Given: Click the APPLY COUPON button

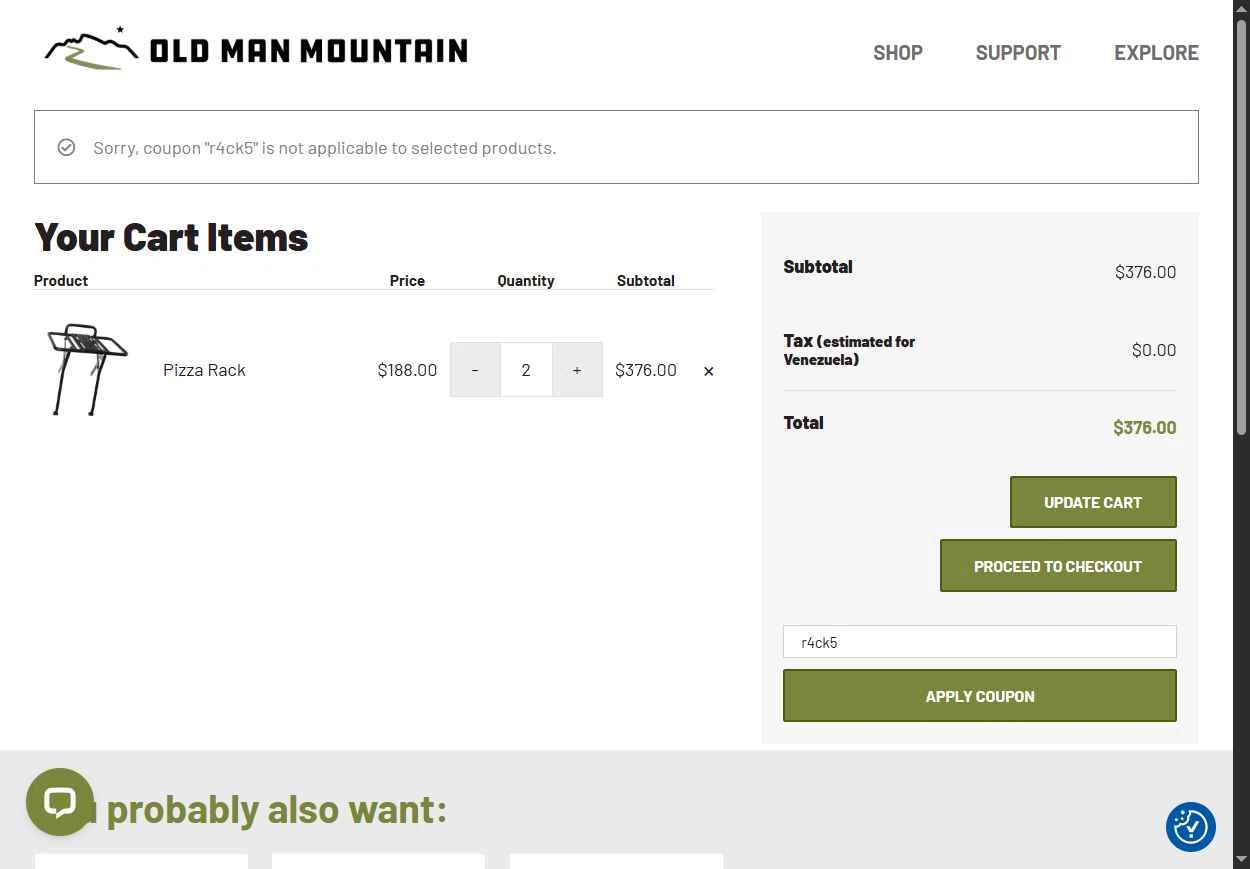Looking at the screenshot, I should (x=980, y=696).
